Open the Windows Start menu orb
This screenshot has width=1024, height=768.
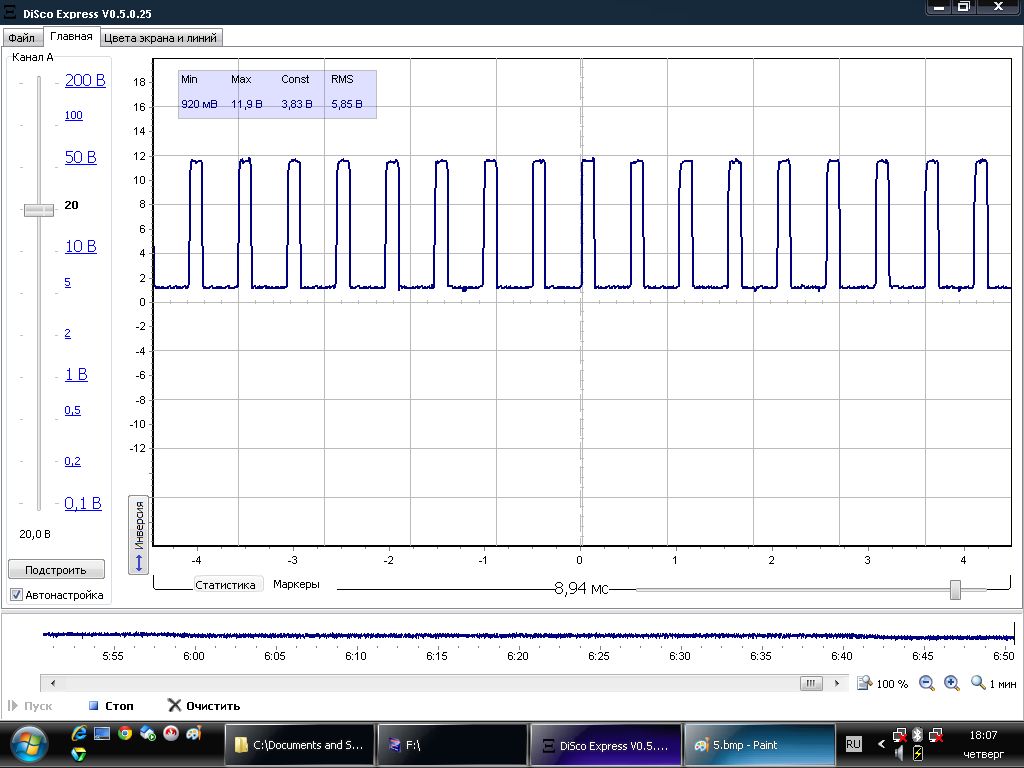(x=27, y=745)
